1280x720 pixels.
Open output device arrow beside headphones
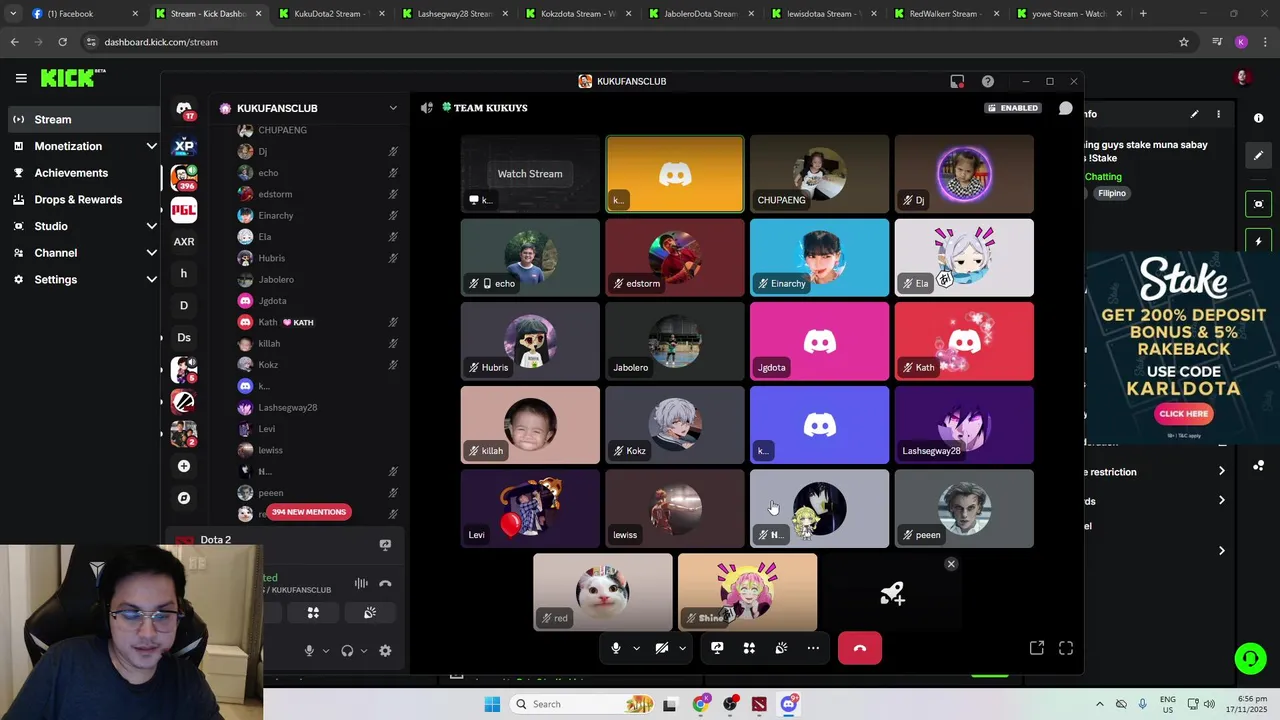click(x=364, y=651)
